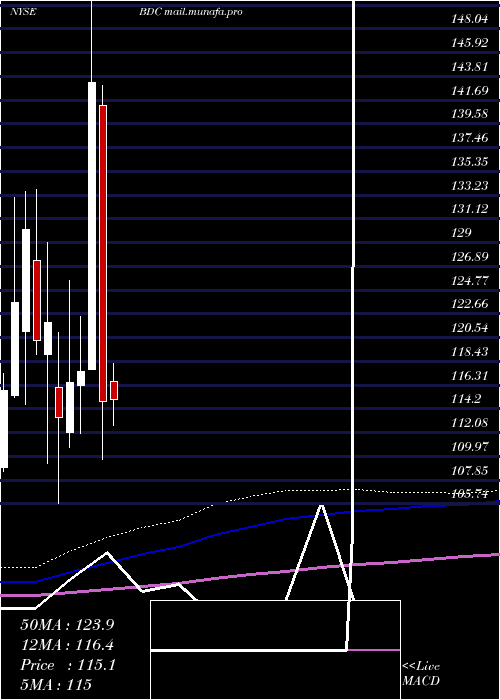Screen dimensions: 500x700
Task: Select the 114.2 price axis label
Action: point(466,399)
